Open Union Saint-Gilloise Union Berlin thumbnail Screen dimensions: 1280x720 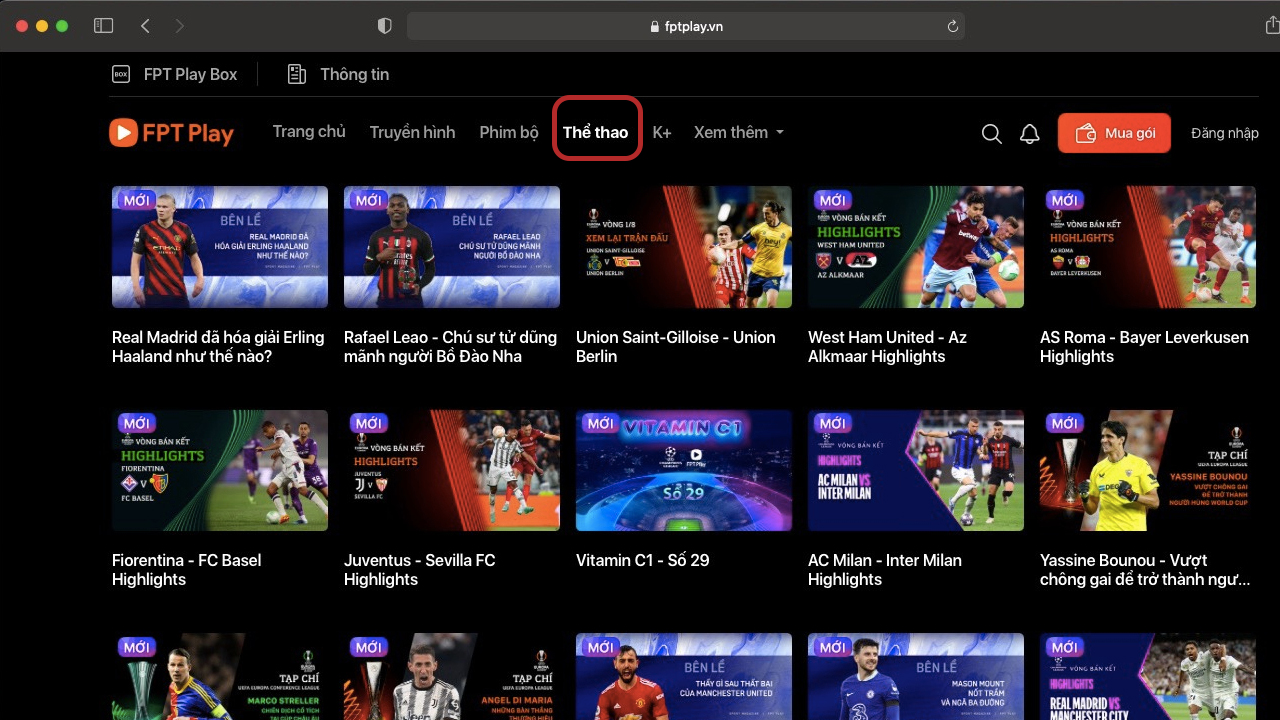point(684,247)
